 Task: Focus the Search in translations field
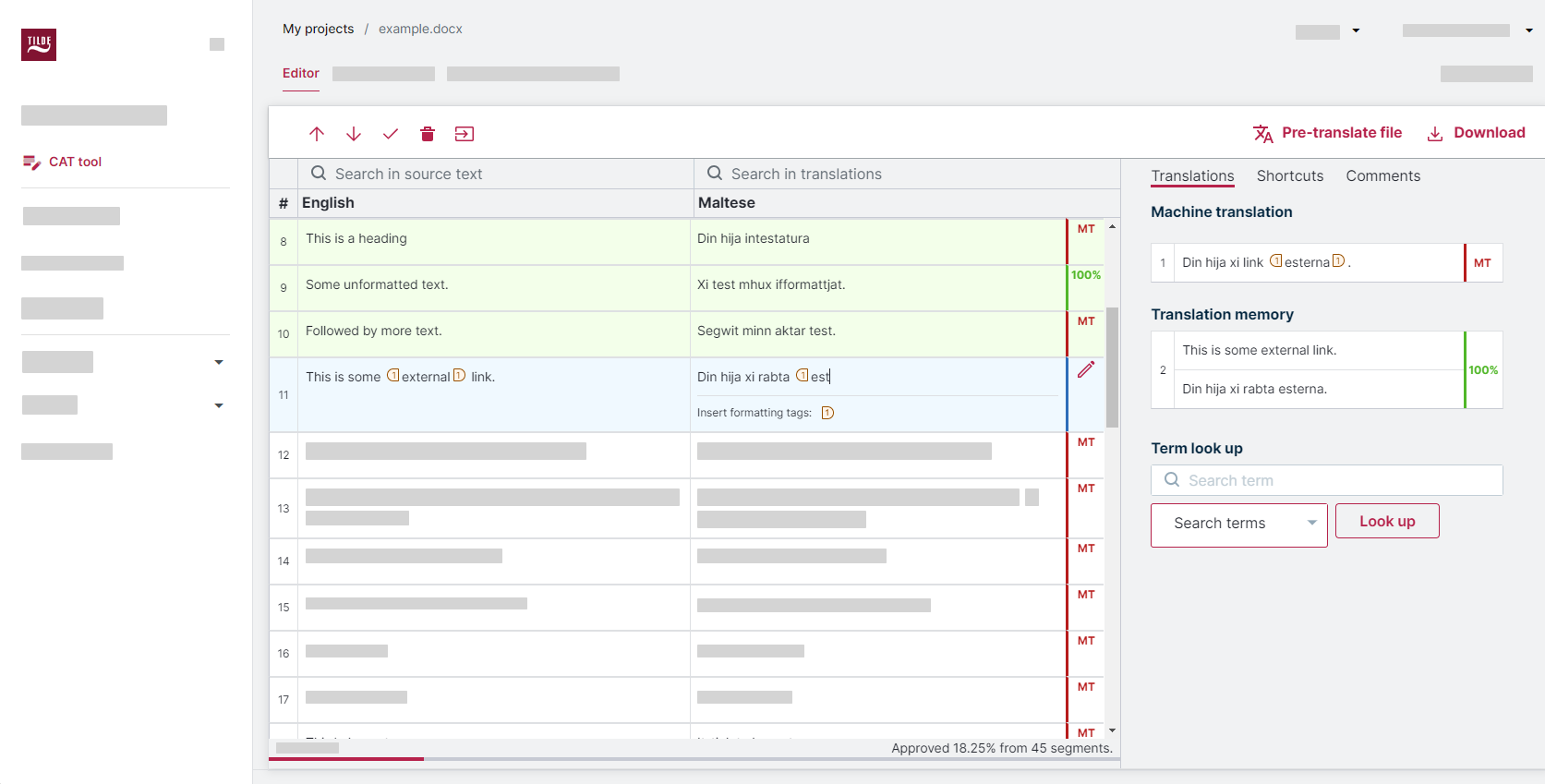pos(907,174)
